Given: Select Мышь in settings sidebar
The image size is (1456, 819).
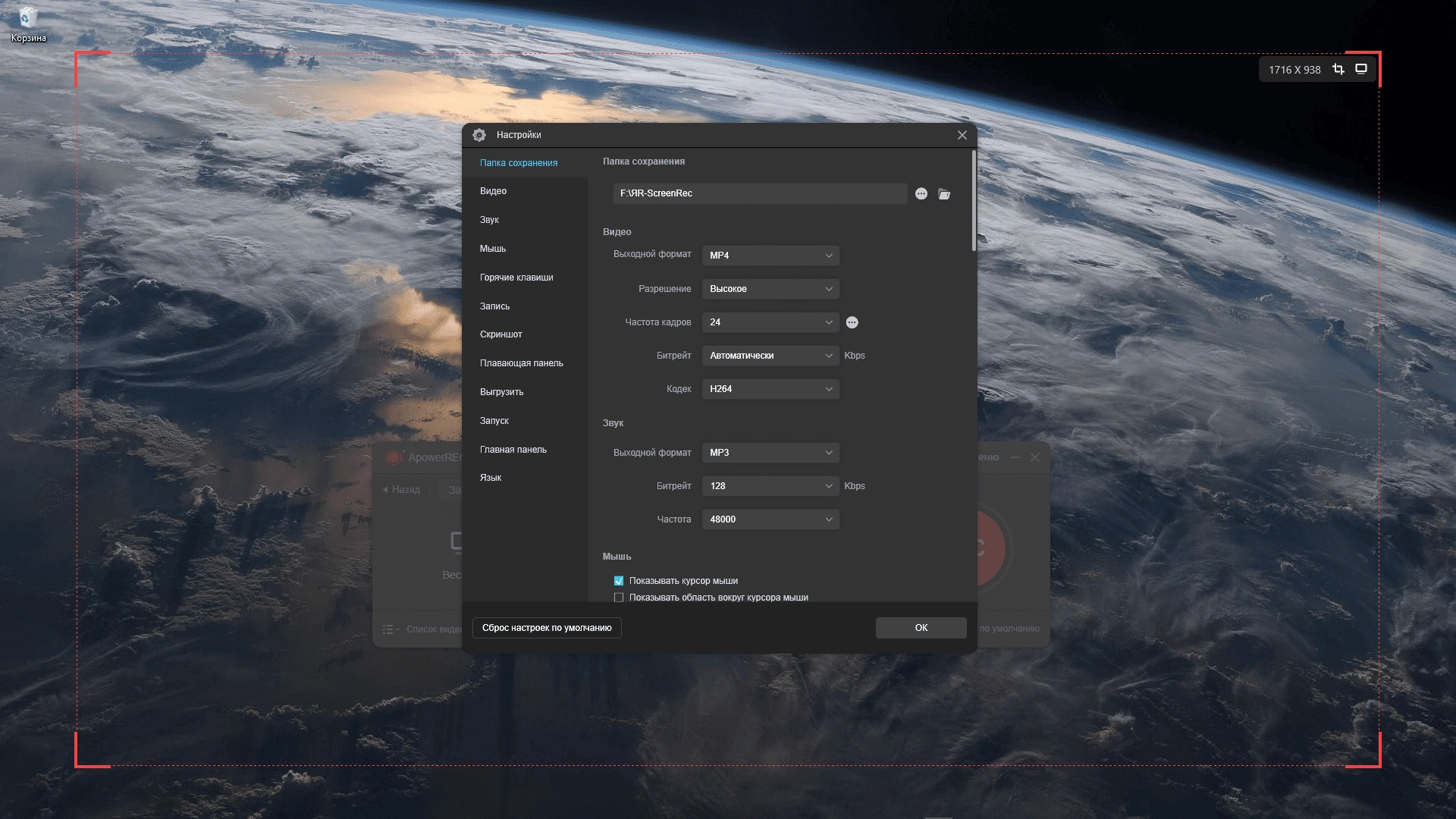Looking at the screenshot, I should point(524,249).
